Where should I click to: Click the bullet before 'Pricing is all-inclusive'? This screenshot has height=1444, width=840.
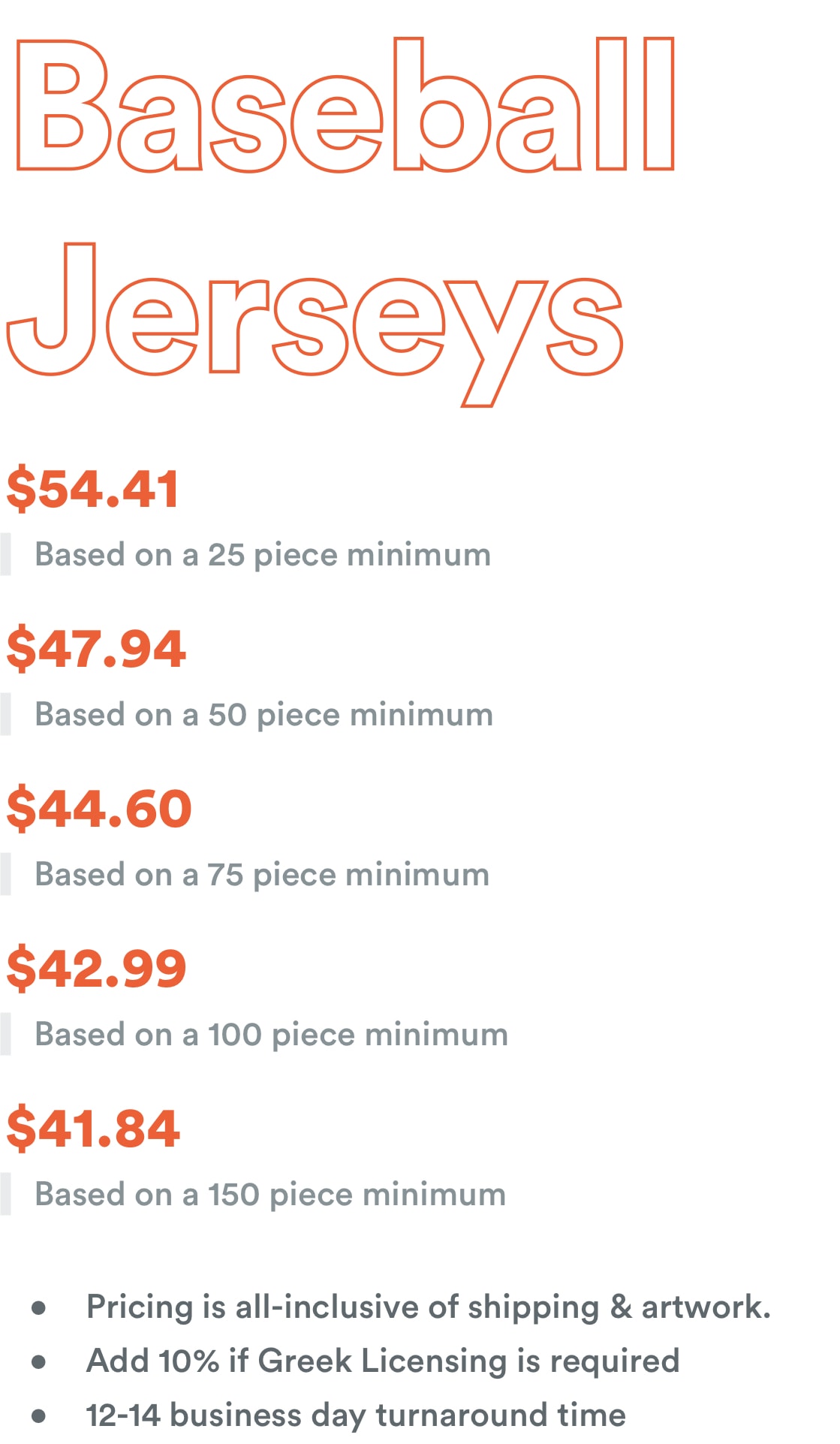pyautogui.click(x=39, y=1308)
